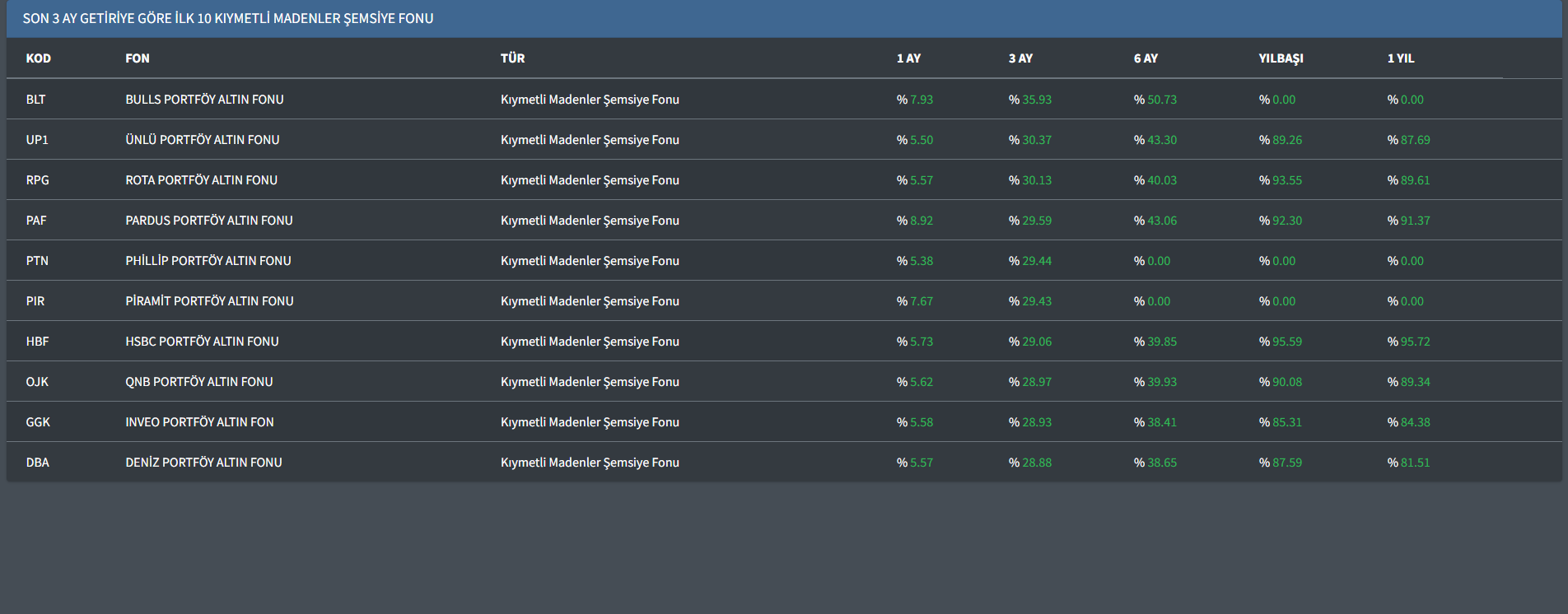Sort by the 3 AY column header
1568x614 pixels.
(1020, 58)
